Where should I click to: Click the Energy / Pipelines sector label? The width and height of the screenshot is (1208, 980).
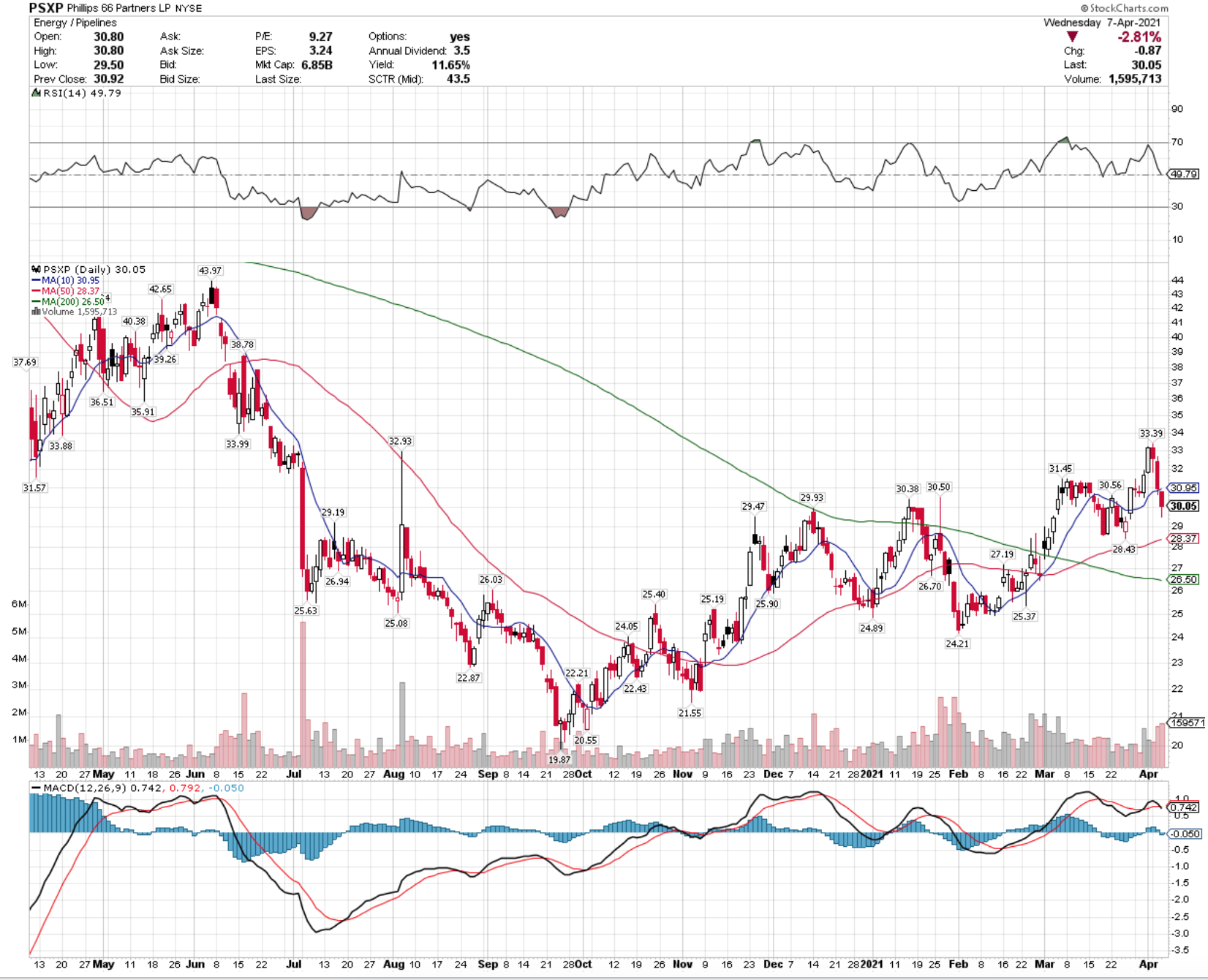click(75, 23)
